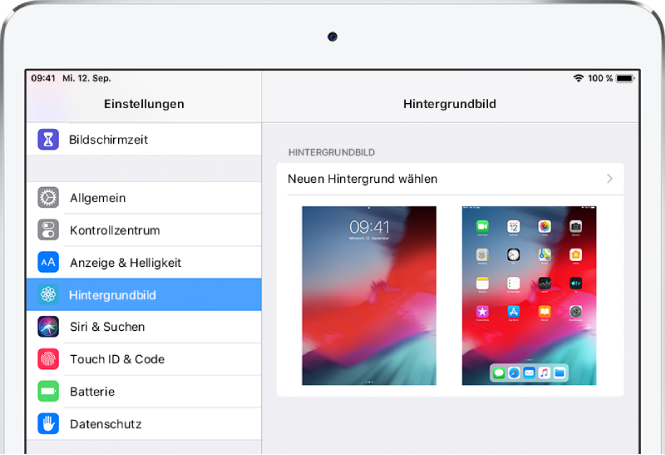
Task: Click the 09:41 time in the status bar
Action: click(x=43, y=78)
